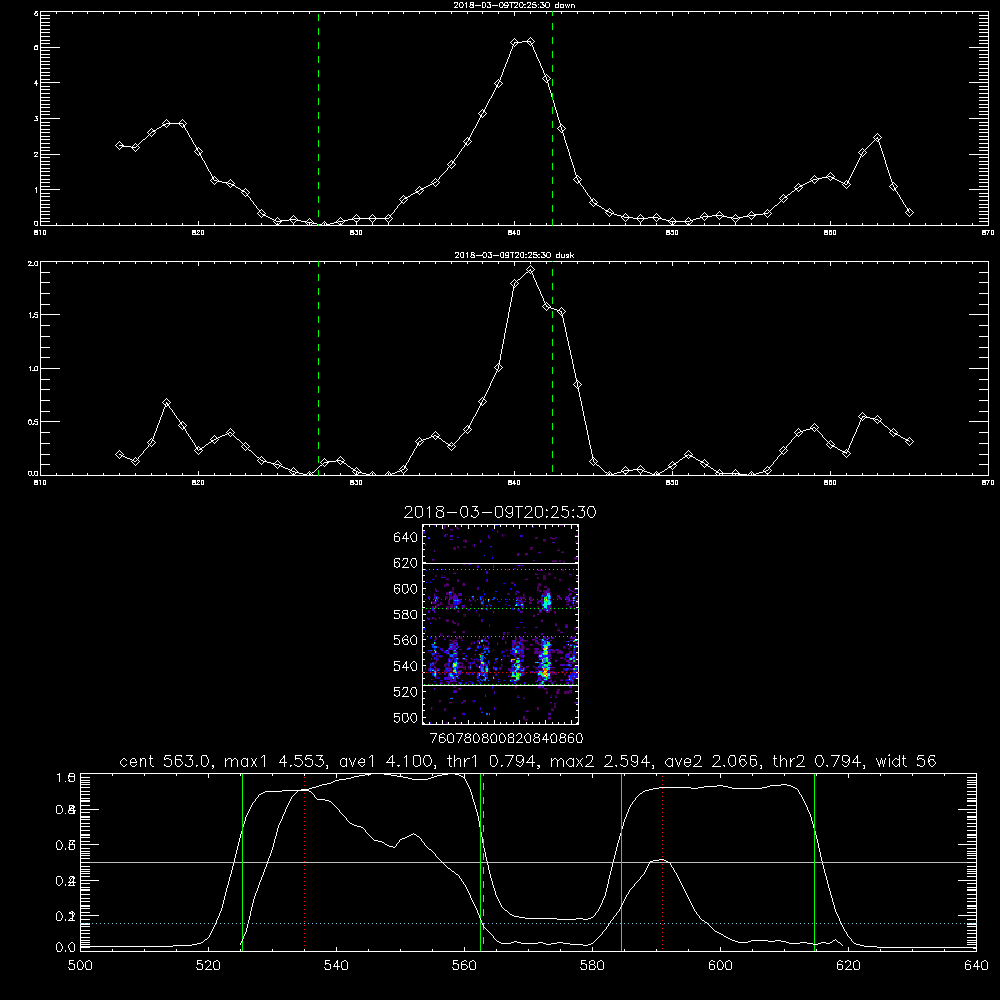Click the '640' label on the heatmap y-axis
Image resolution: width=1000 pixels, height=1000 pixels.
pos(406,538)
